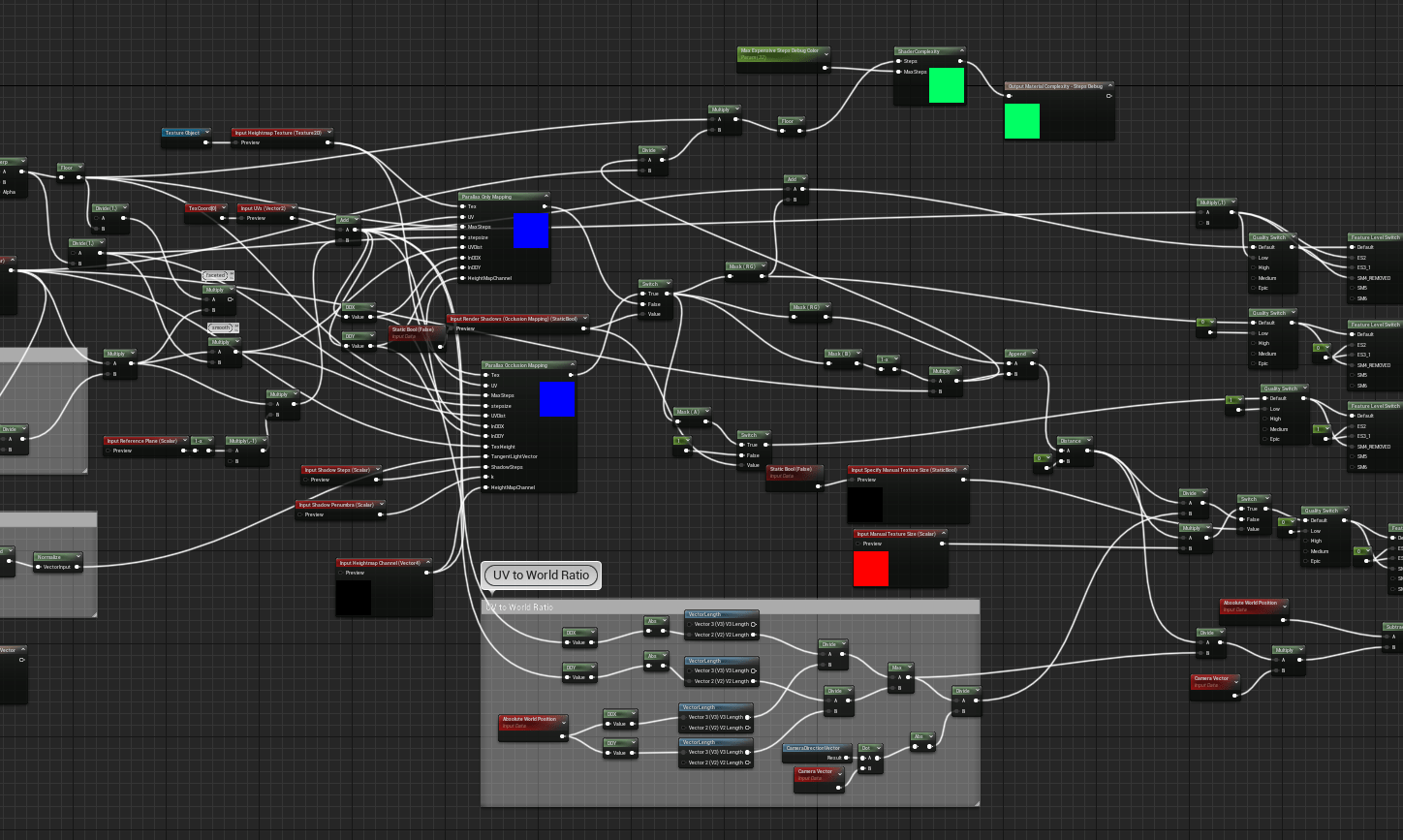The height and width of the screenshot is (840, 1403).
Task: Click the red preview swatch on Input Manual Texture Size
Action: click(x=871, y=570)
